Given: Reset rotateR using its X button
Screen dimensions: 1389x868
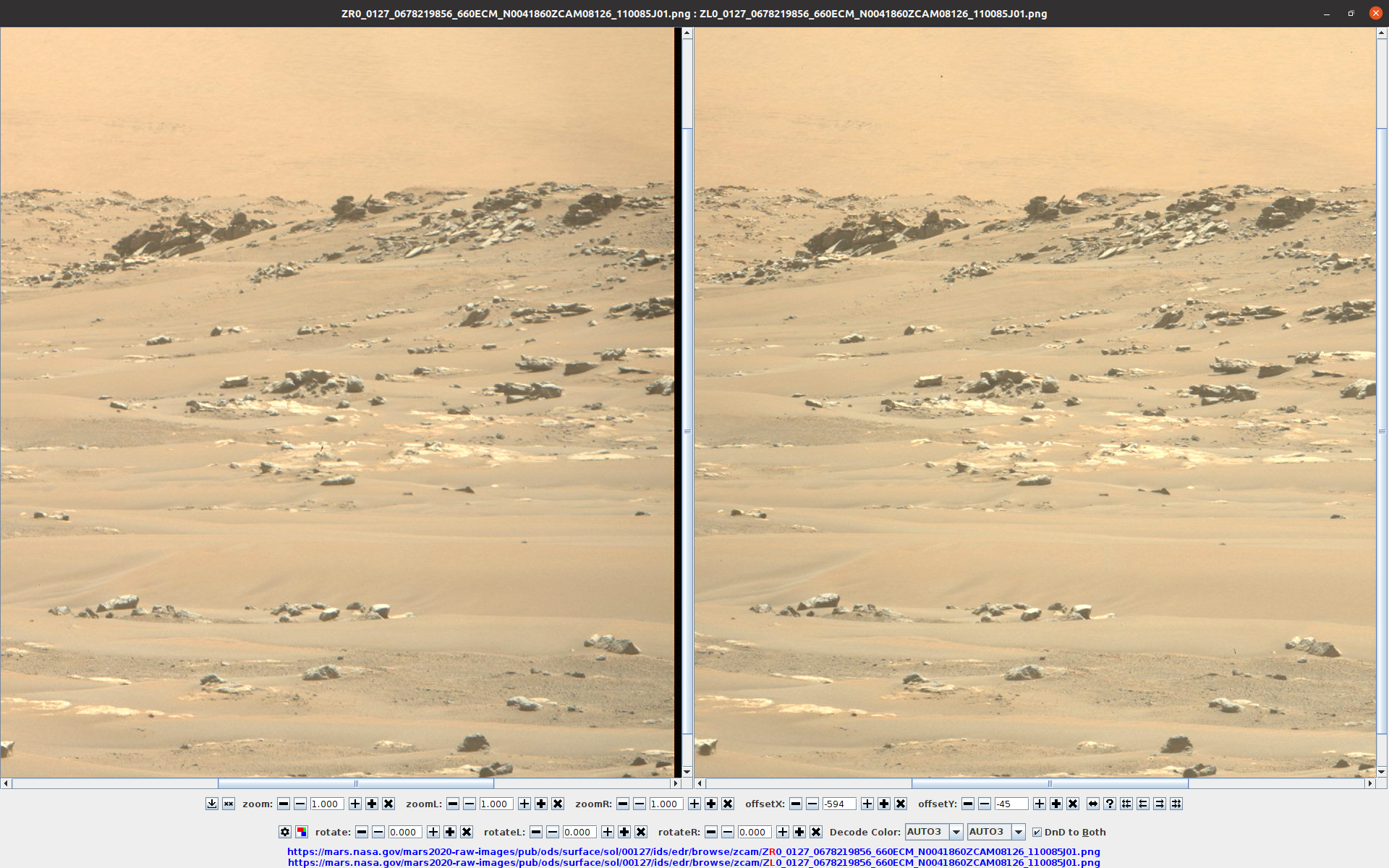Looking at the screenshot, I should [816, 832].
